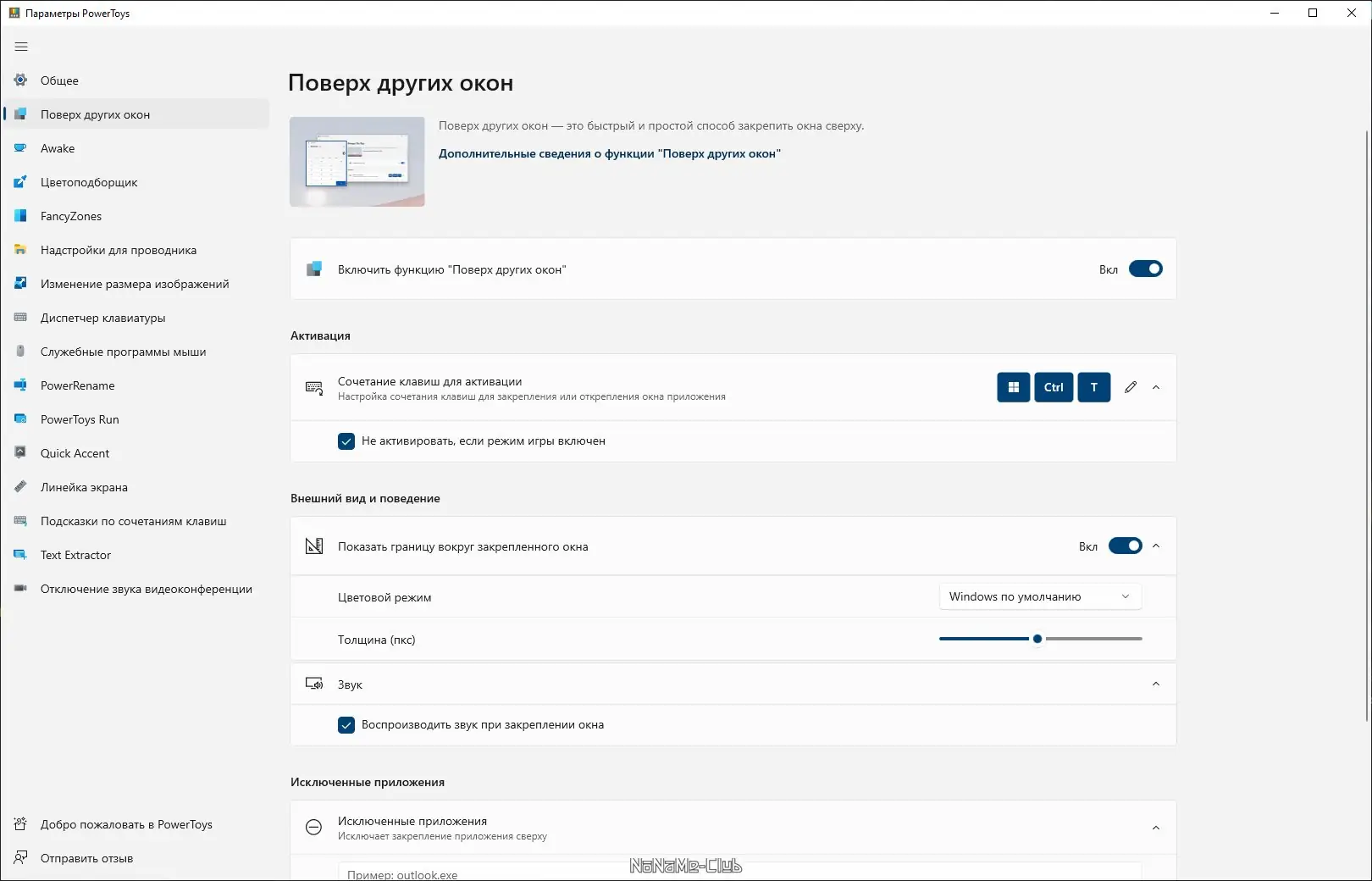
Task: Open the Цветовой режим dropdown
Action: [1039, 596]
